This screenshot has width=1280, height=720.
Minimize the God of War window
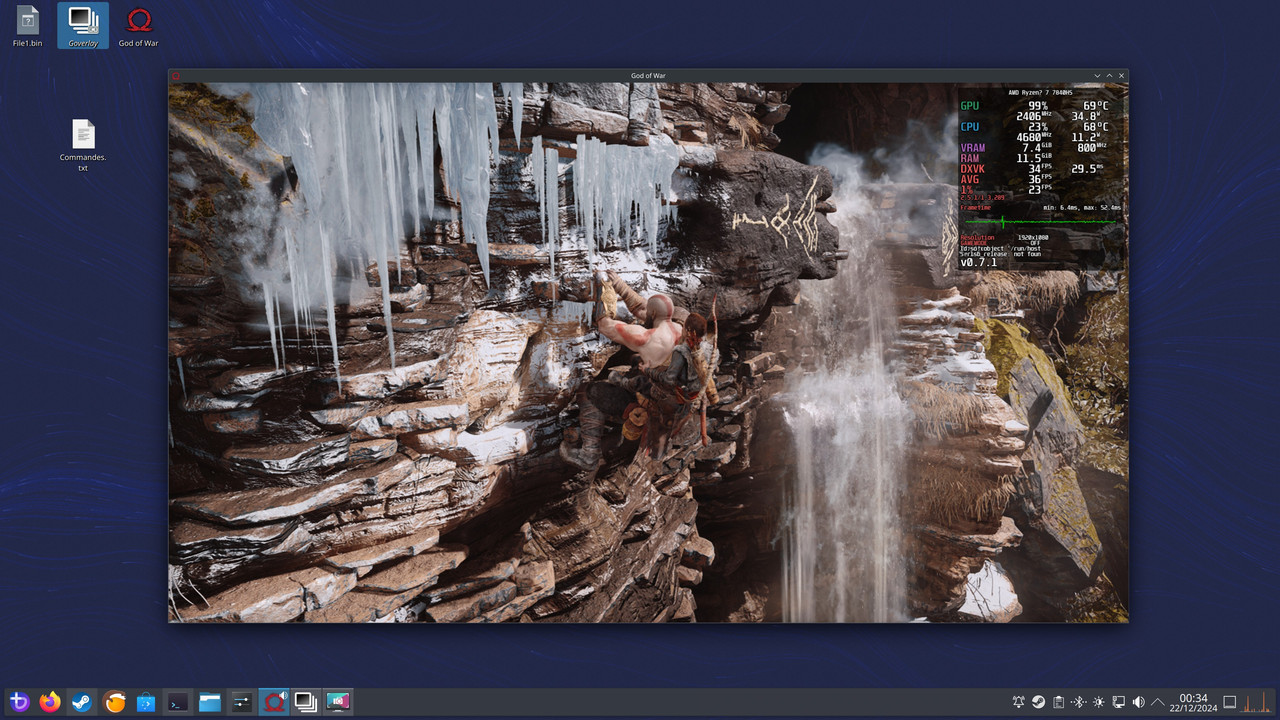tap(1097, 76)
